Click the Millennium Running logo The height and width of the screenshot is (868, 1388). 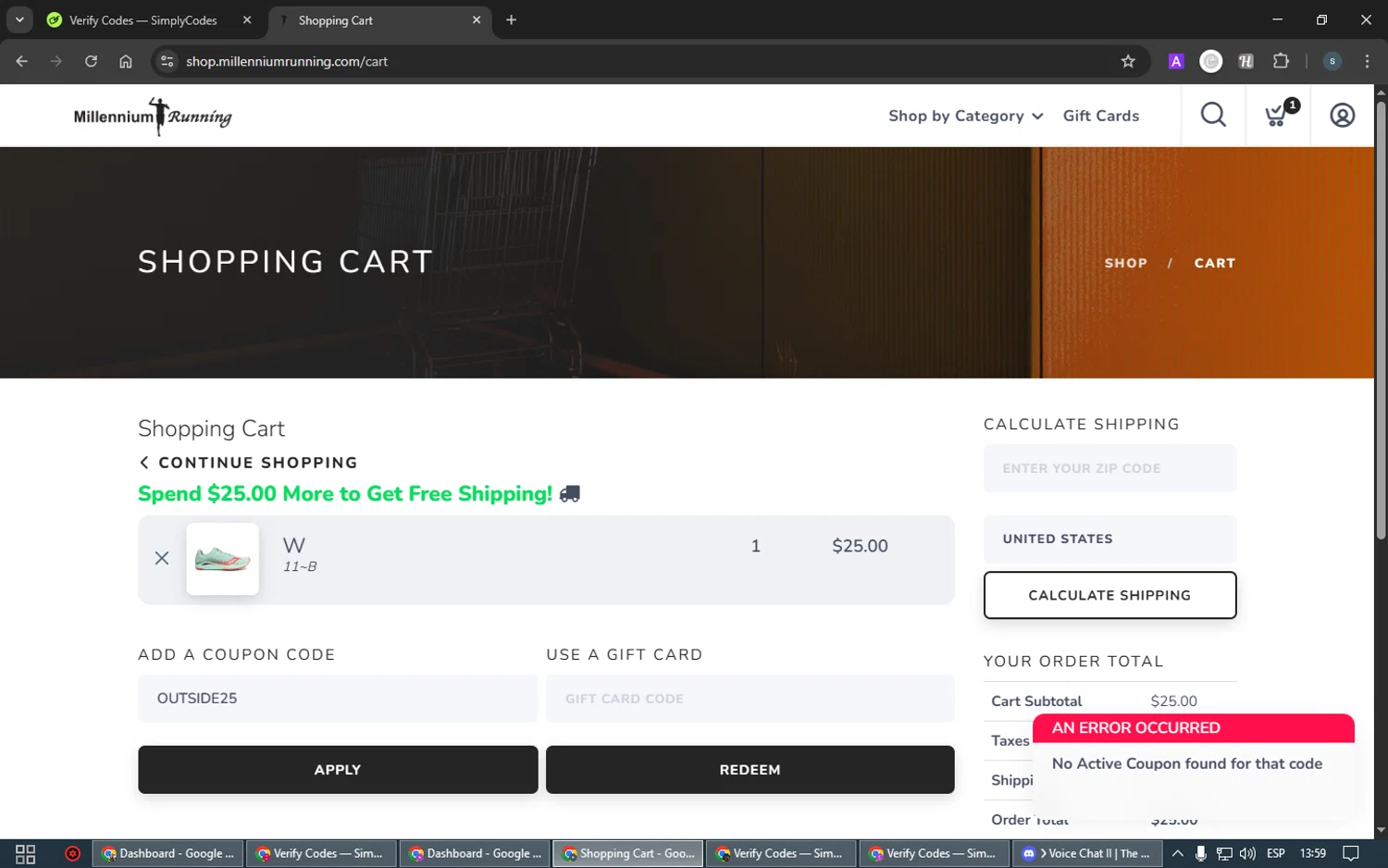click(x=153, y=117)
